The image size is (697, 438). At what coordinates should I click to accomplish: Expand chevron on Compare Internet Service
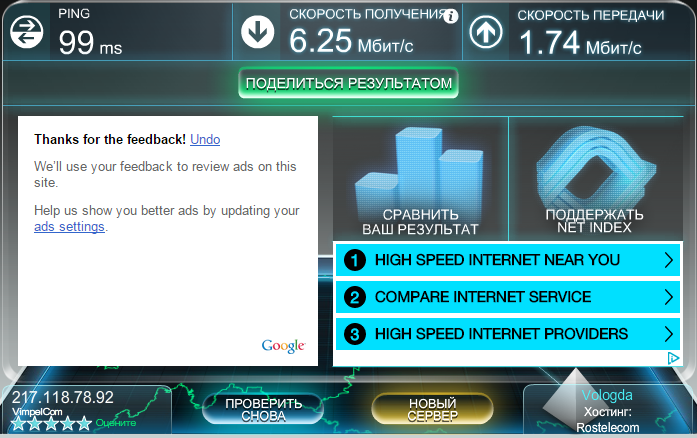pyautogui.click(x=669, y=297)
